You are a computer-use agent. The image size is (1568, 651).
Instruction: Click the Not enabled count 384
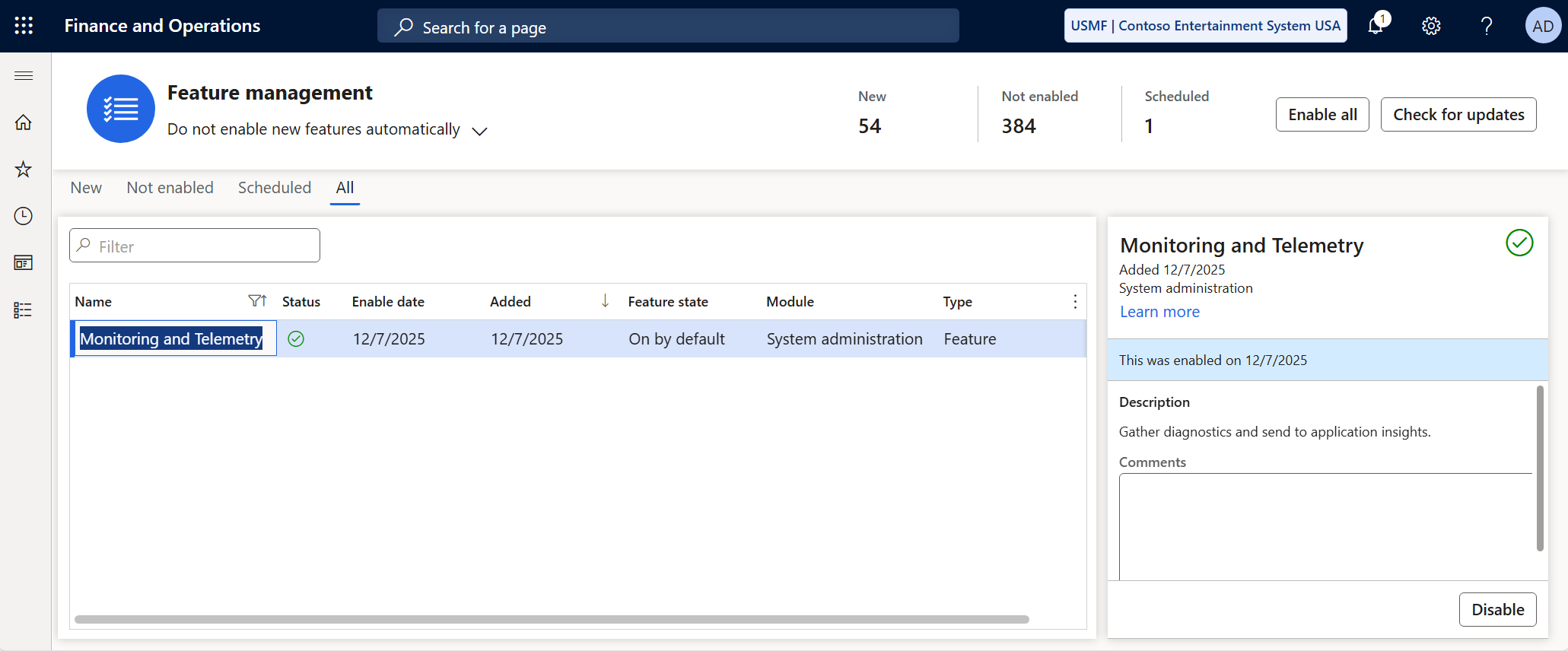pyautogui.click(x=1019, y=126)
